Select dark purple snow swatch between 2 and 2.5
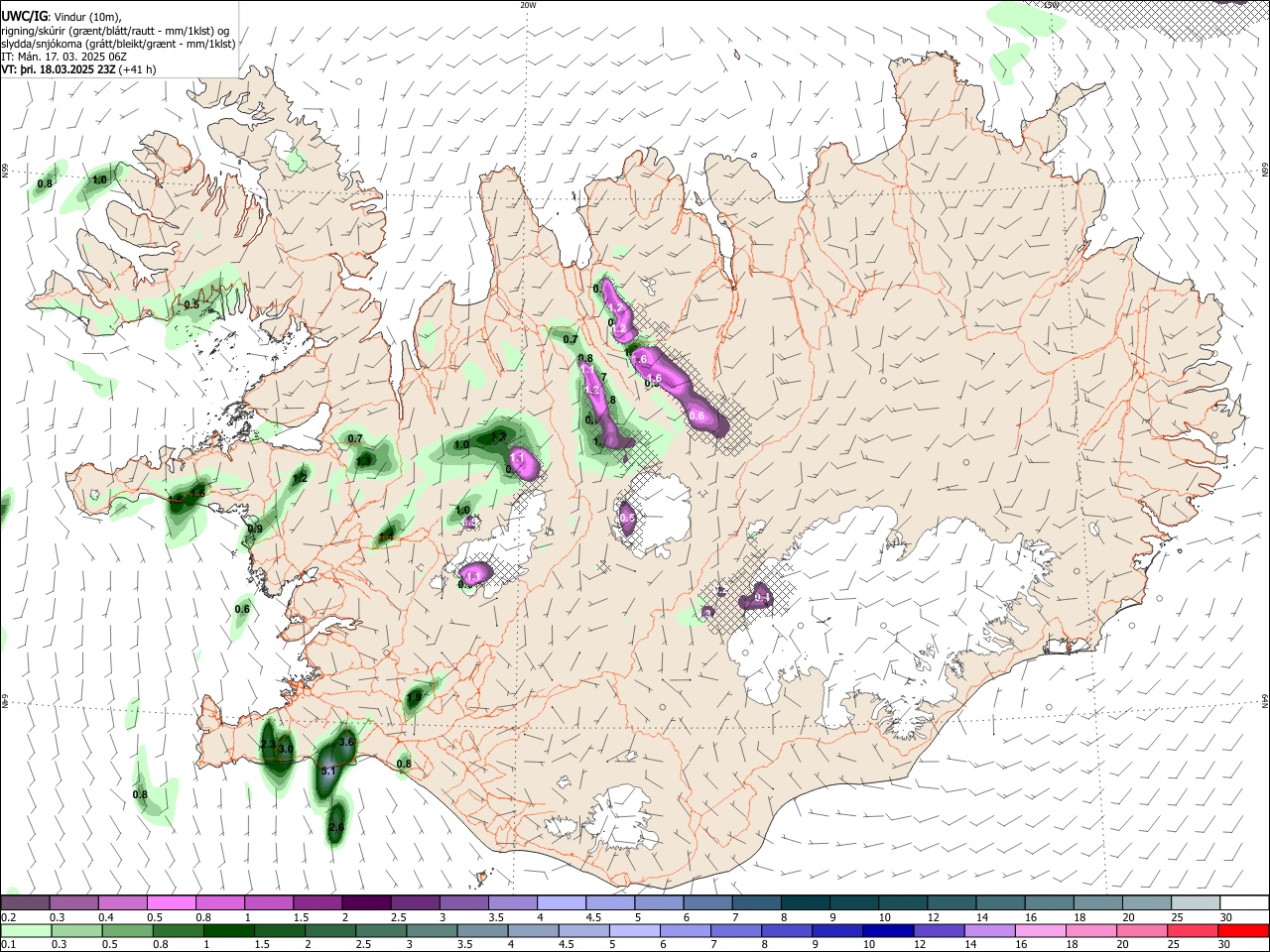The height and width of the screenshot is (952, 1270). (x=366, y=903)
